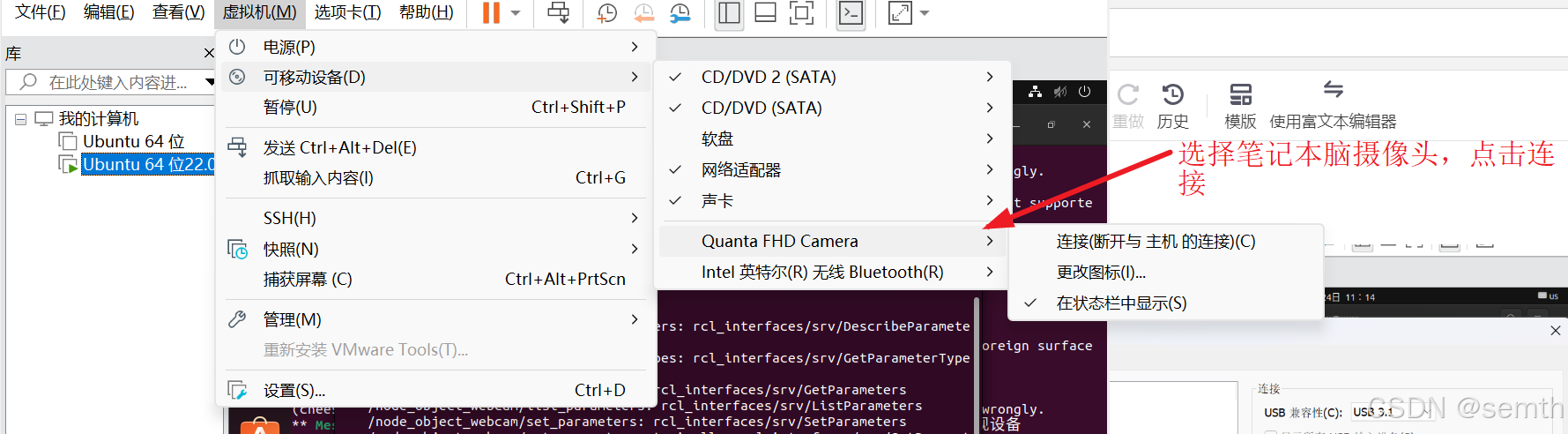Choose 捕获屏幕 (C) menu entry
1568x434 pixels.
[433, 279]
